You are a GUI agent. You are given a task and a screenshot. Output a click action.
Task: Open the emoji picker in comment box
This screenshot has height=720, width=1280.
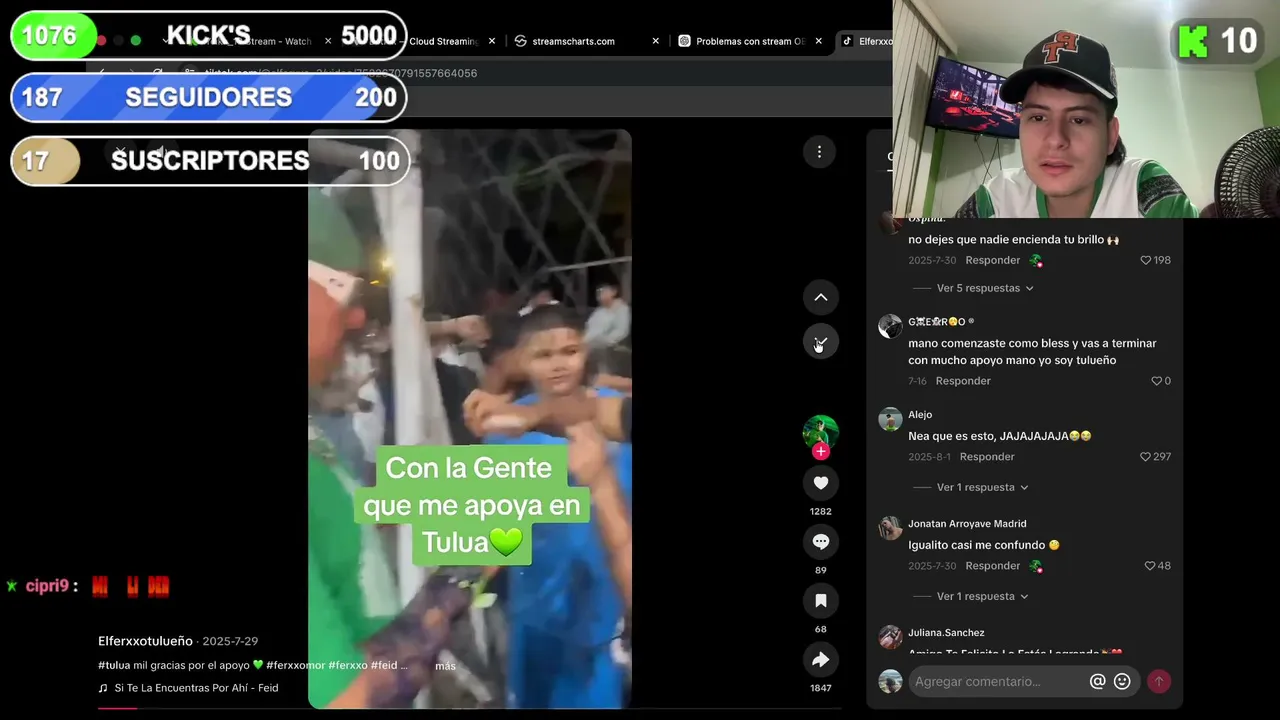[1122, 681]
